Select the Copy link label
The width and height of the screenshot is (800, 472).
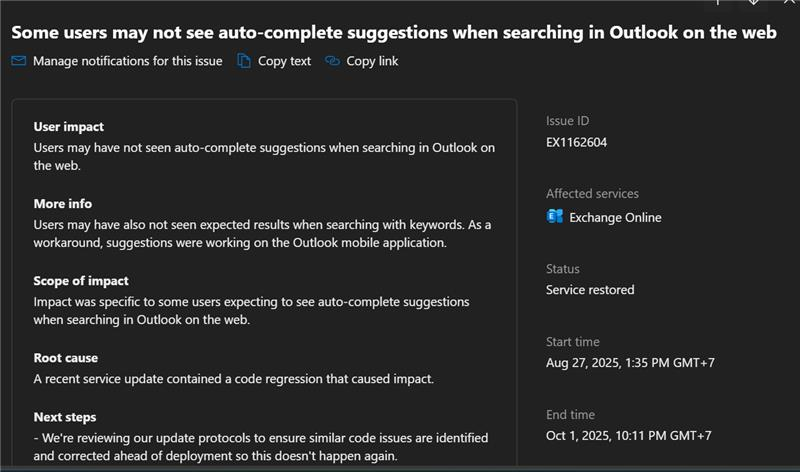372,61
